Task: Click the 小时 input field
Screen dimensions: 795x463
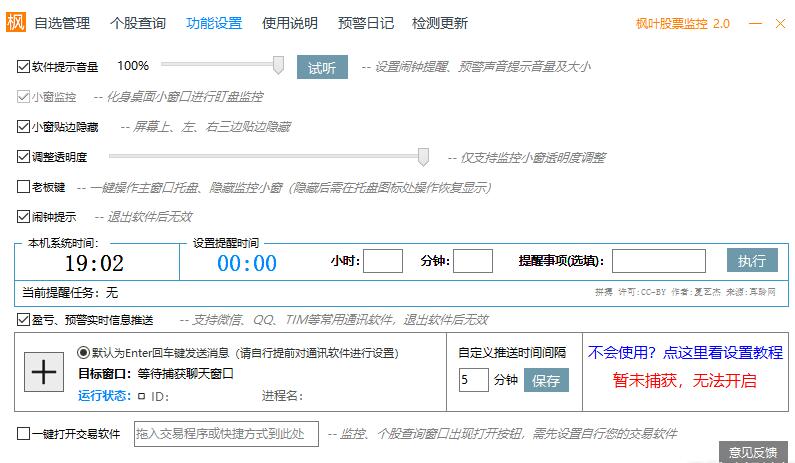Action: 382,261
